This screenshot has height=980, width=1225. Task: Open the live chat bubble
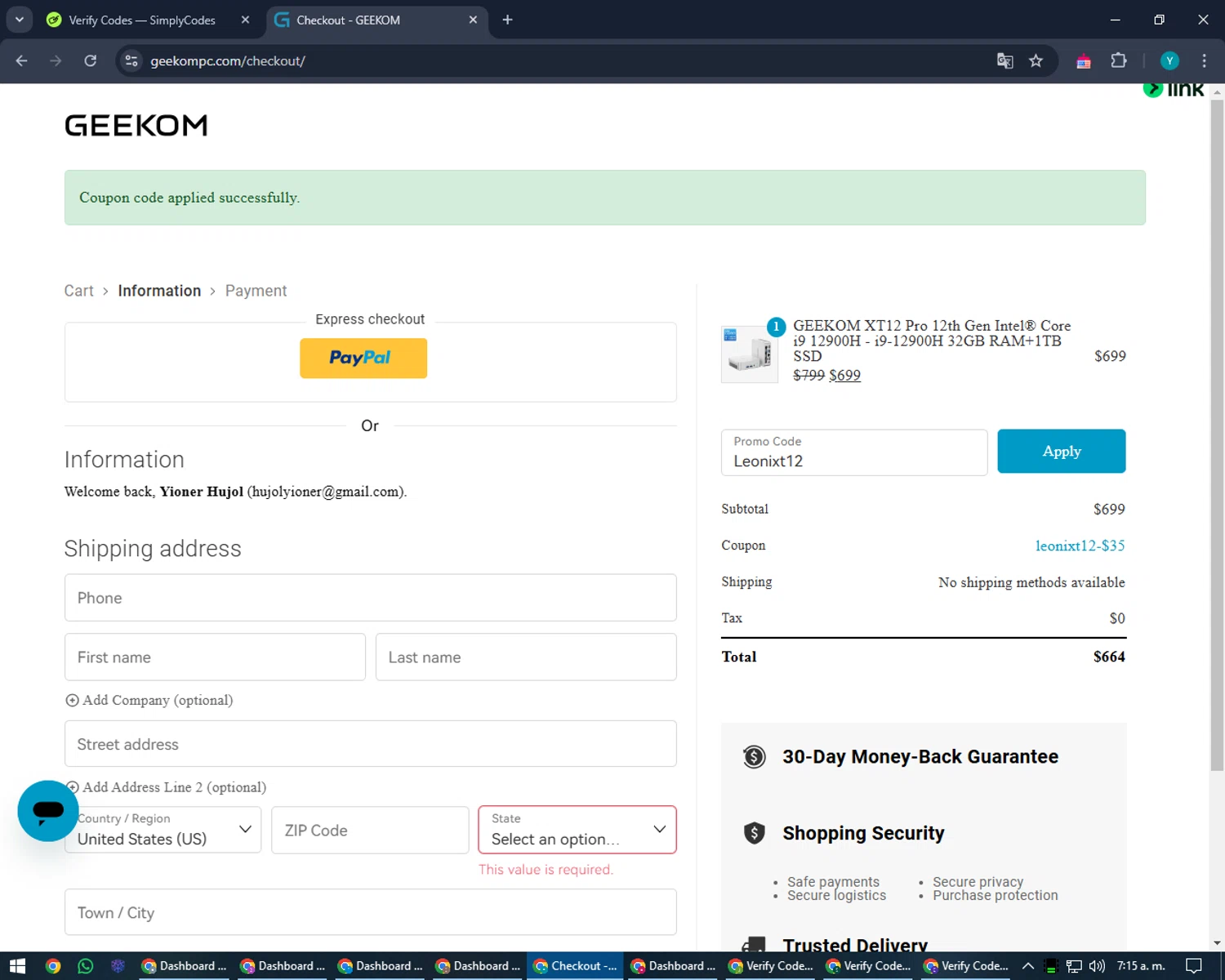pos(48,811)
